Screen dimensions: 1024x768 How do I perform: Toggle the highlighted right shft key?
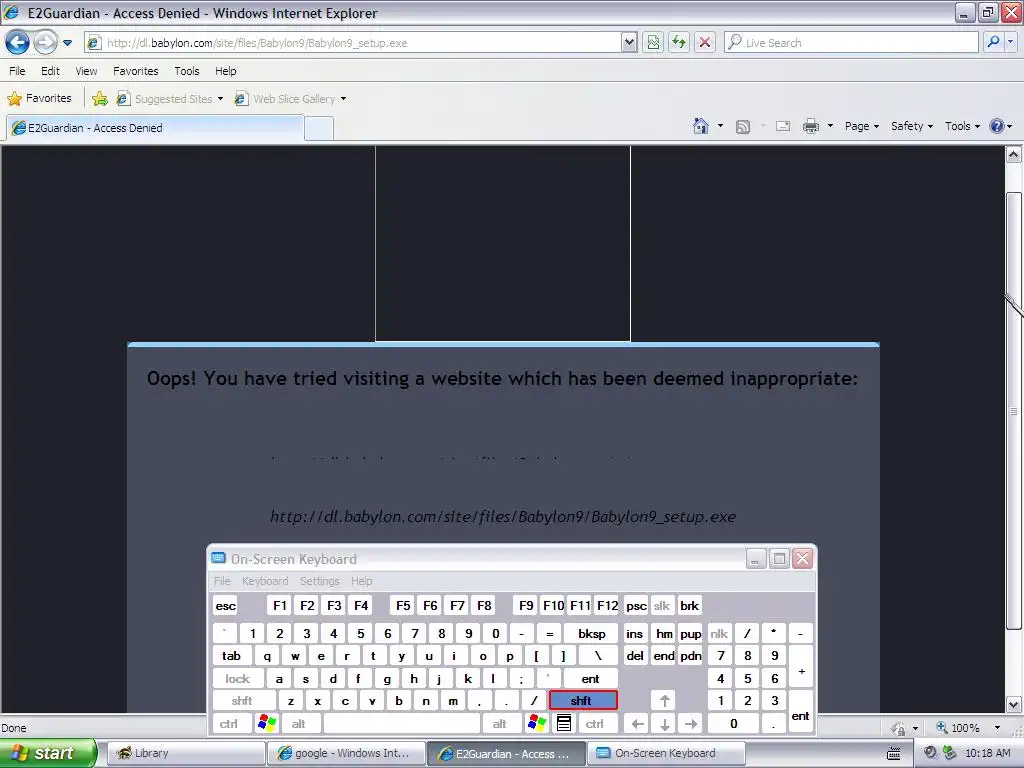coord(583,701)
